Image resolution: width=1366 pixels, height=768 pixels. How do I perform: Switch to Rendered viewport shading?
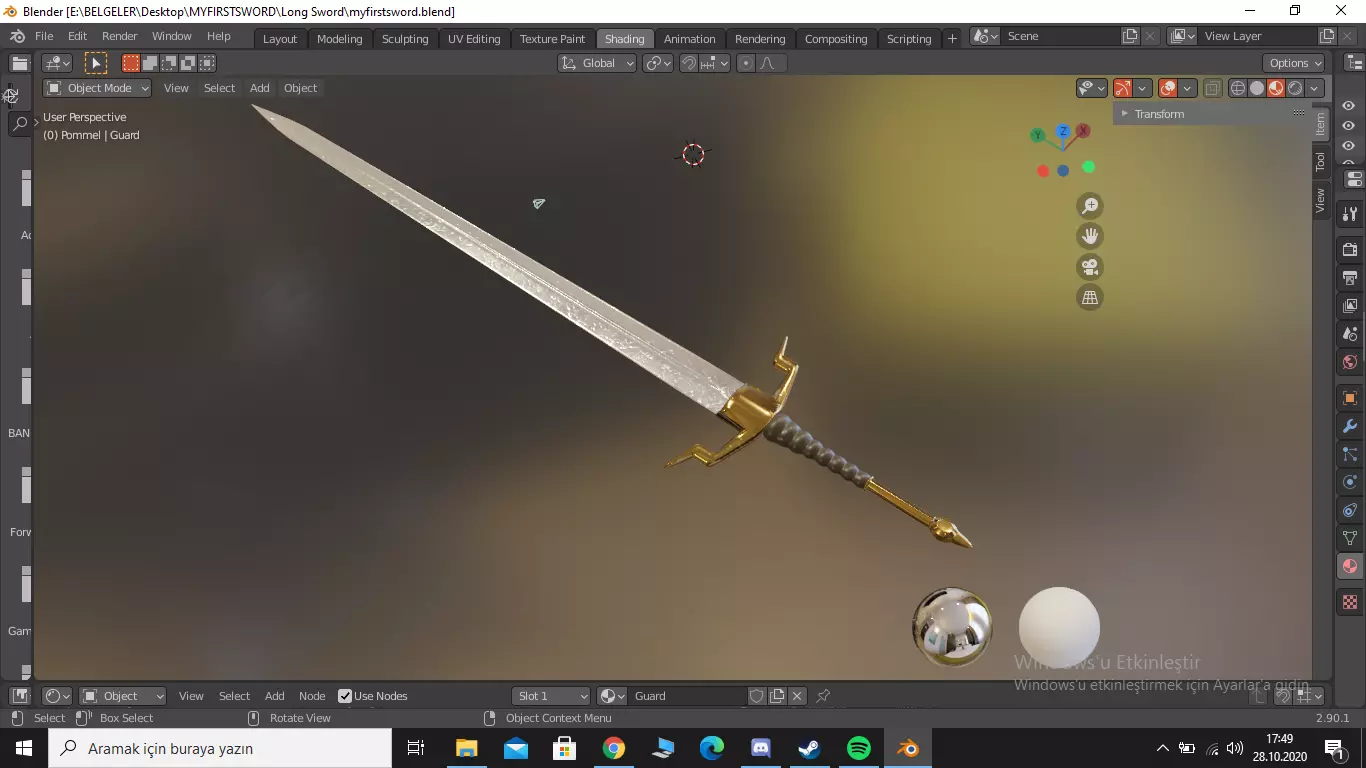[x=1295, y=88]
